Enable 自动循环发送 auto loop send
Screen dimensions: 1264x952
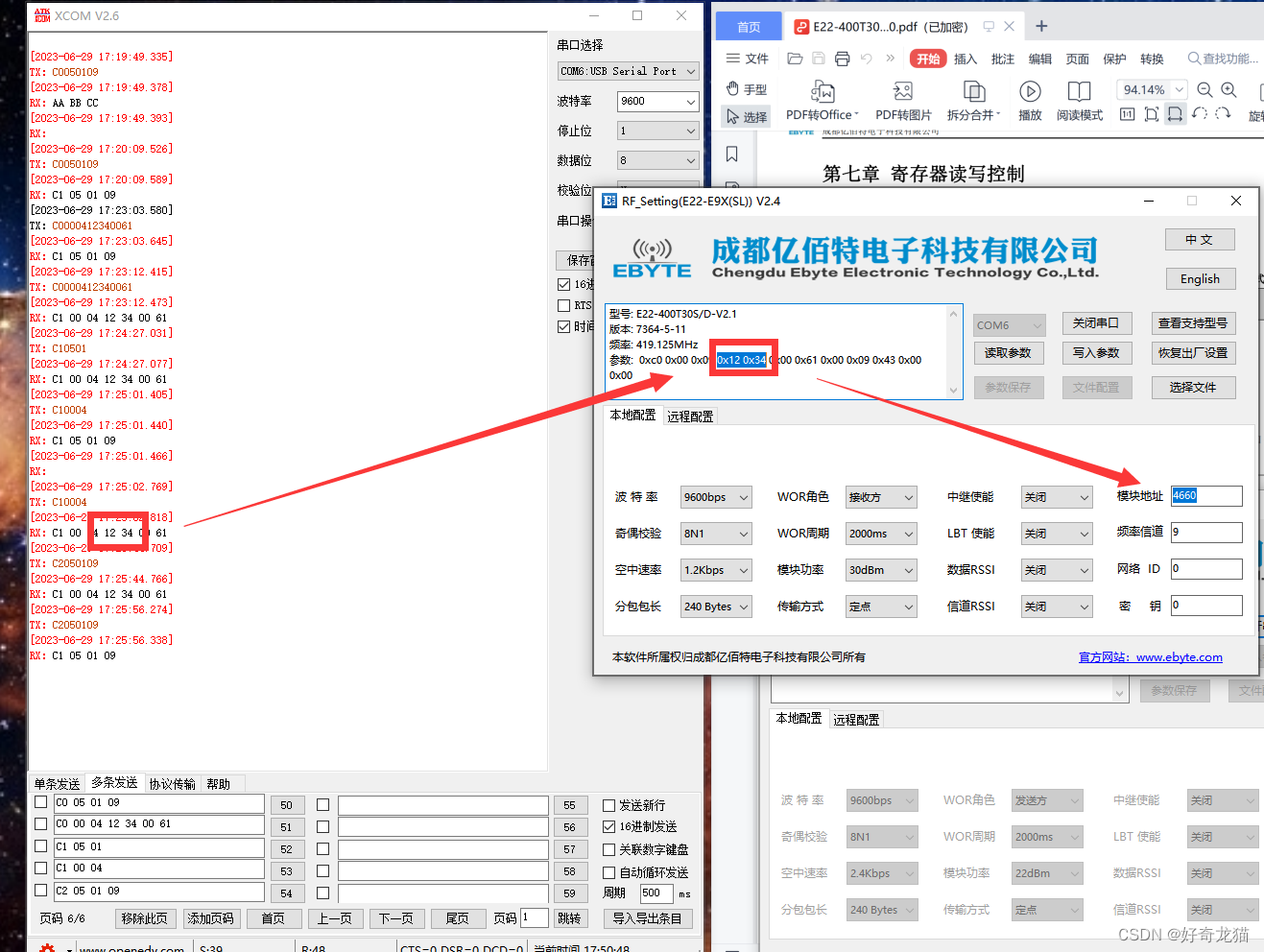coord(608,872)
